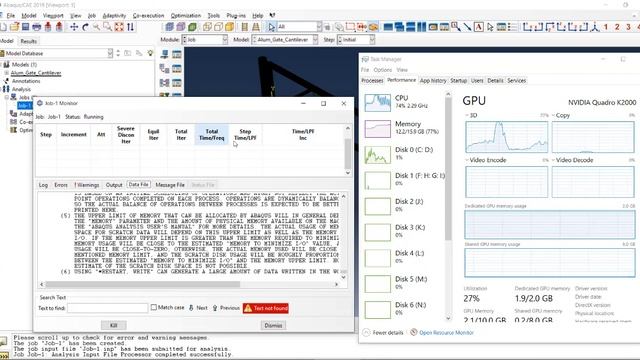Expand the Models (1) tree node
The height and width of the screenshot is (360, 640).
pos(2,64)
